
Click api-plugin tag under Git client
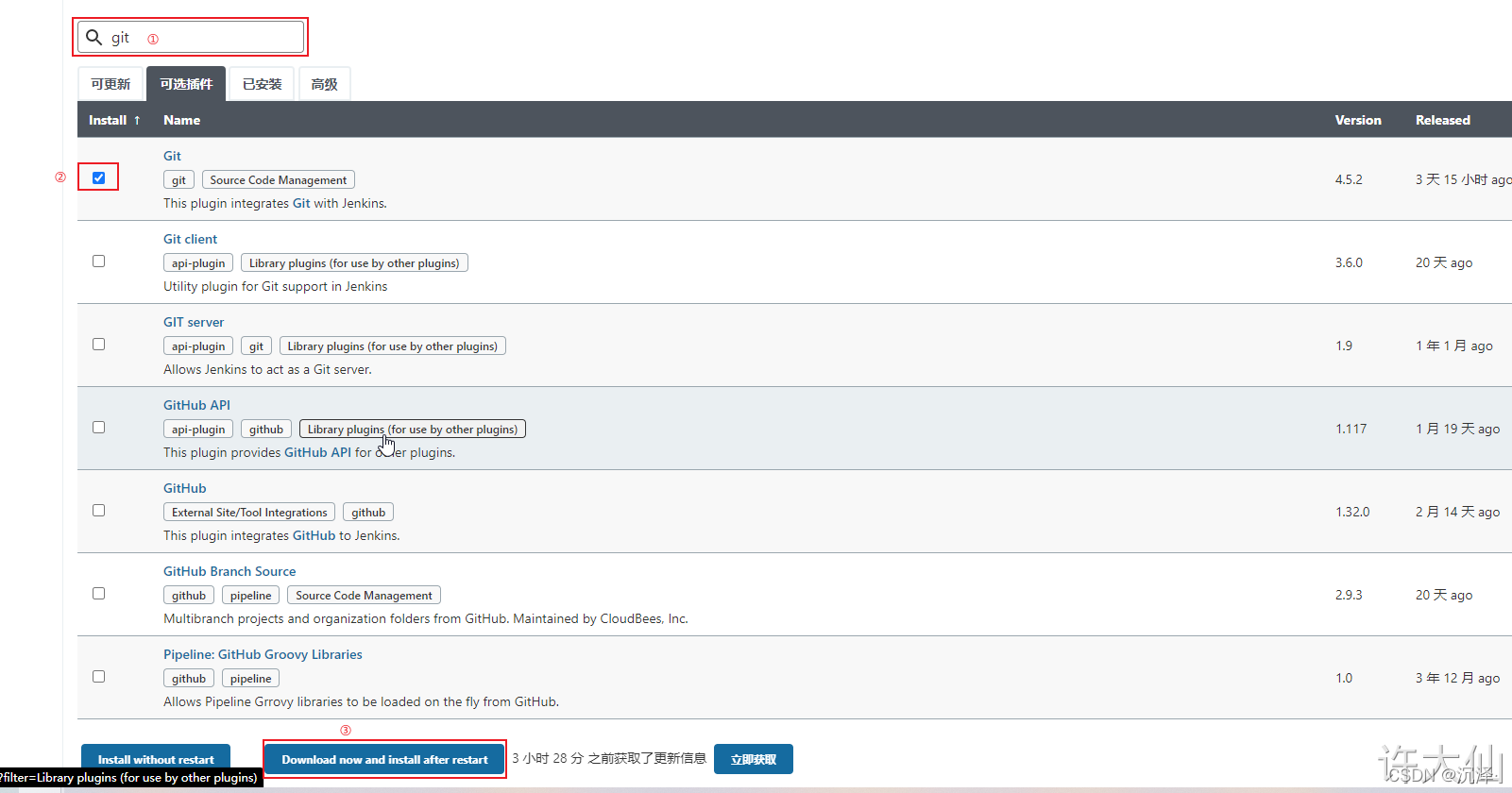pos(198,262)
